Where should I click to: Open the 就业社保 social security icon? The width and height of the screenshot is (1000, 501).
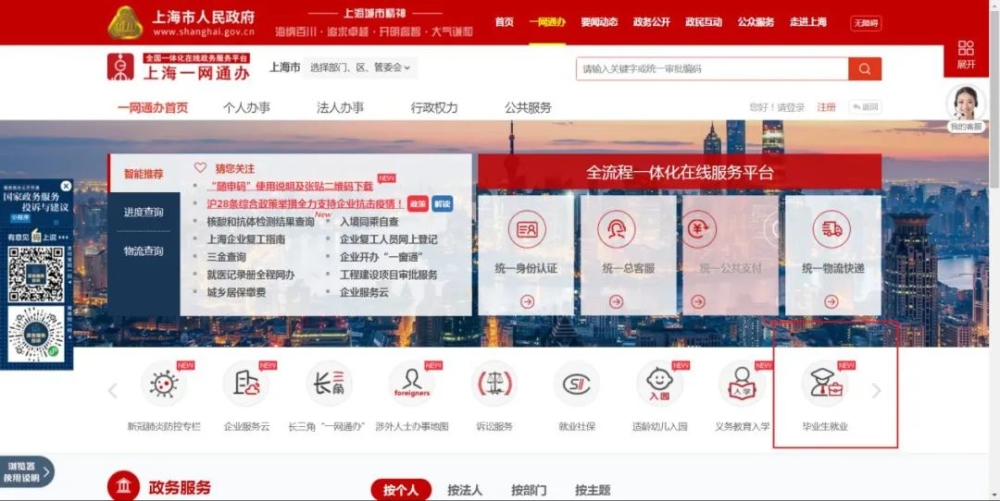pos(577,385)
